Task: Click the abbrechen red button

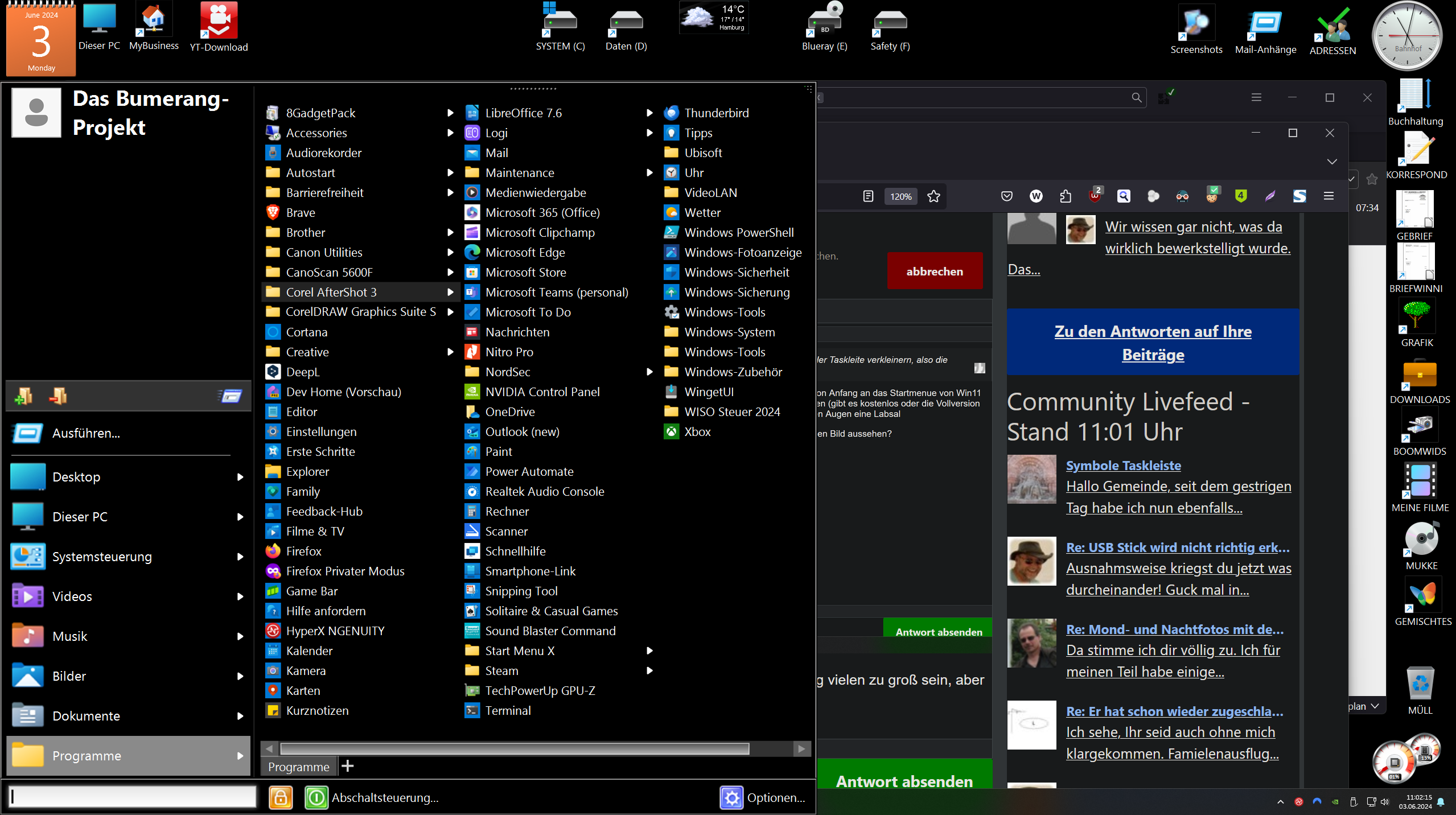Action: [x=935, y=271]
